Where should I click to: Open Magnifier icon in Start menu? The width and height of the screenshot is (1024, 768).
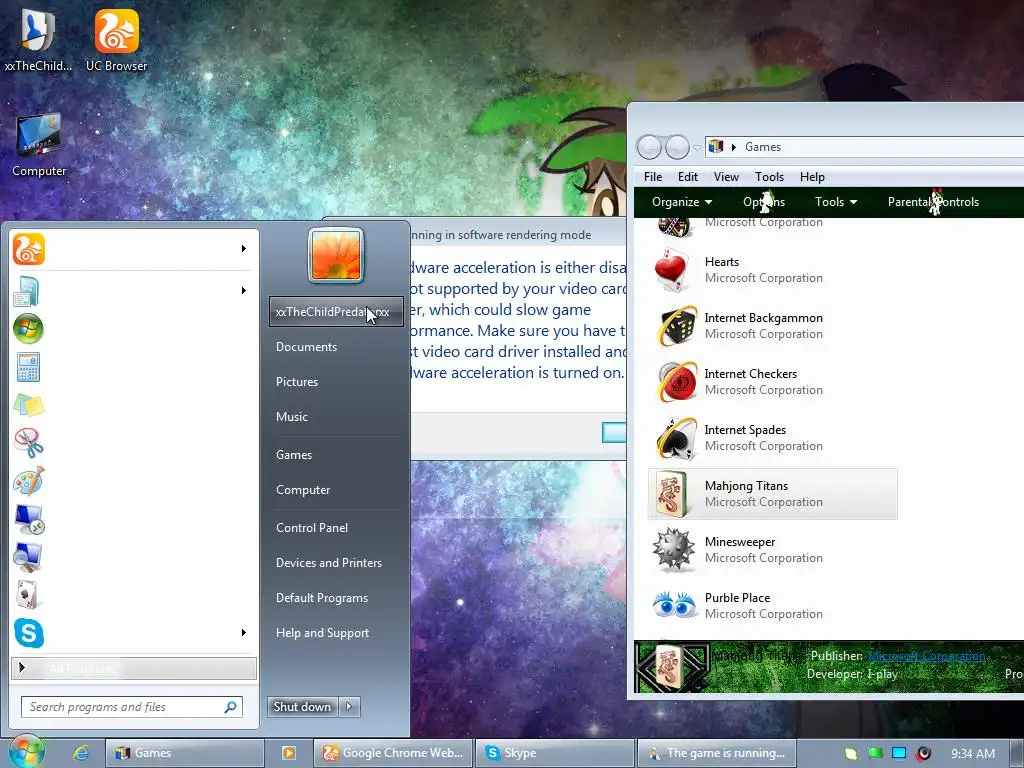pyautogui.click(x=28, y=557)
